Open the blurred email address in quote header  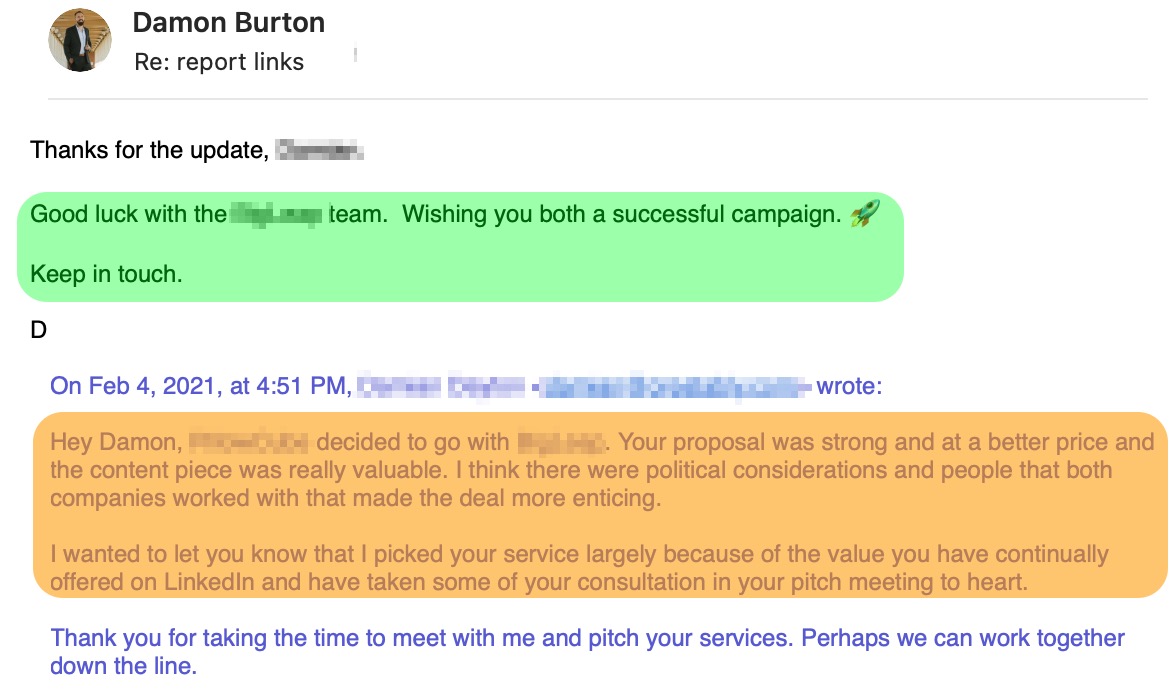673,386
